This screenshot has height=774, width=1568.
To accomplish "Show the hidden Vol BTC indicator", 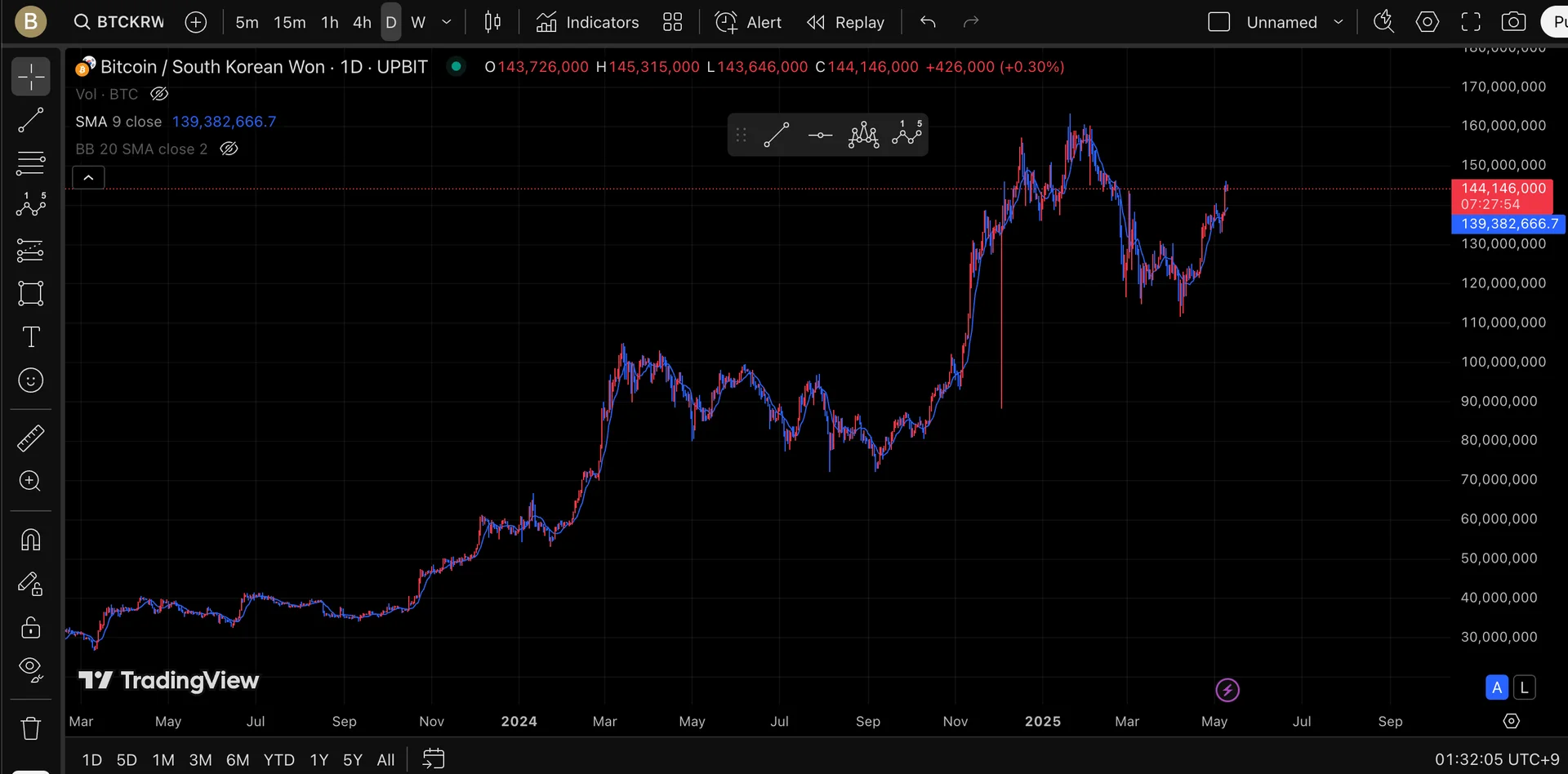I will (x=159, y=94).
